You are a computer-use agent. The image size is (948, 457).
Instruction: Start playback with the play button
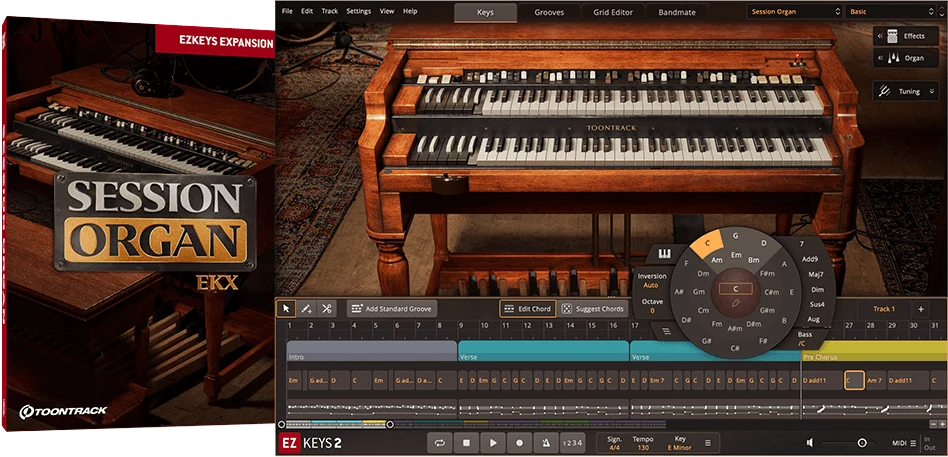(x=493, y=443)
